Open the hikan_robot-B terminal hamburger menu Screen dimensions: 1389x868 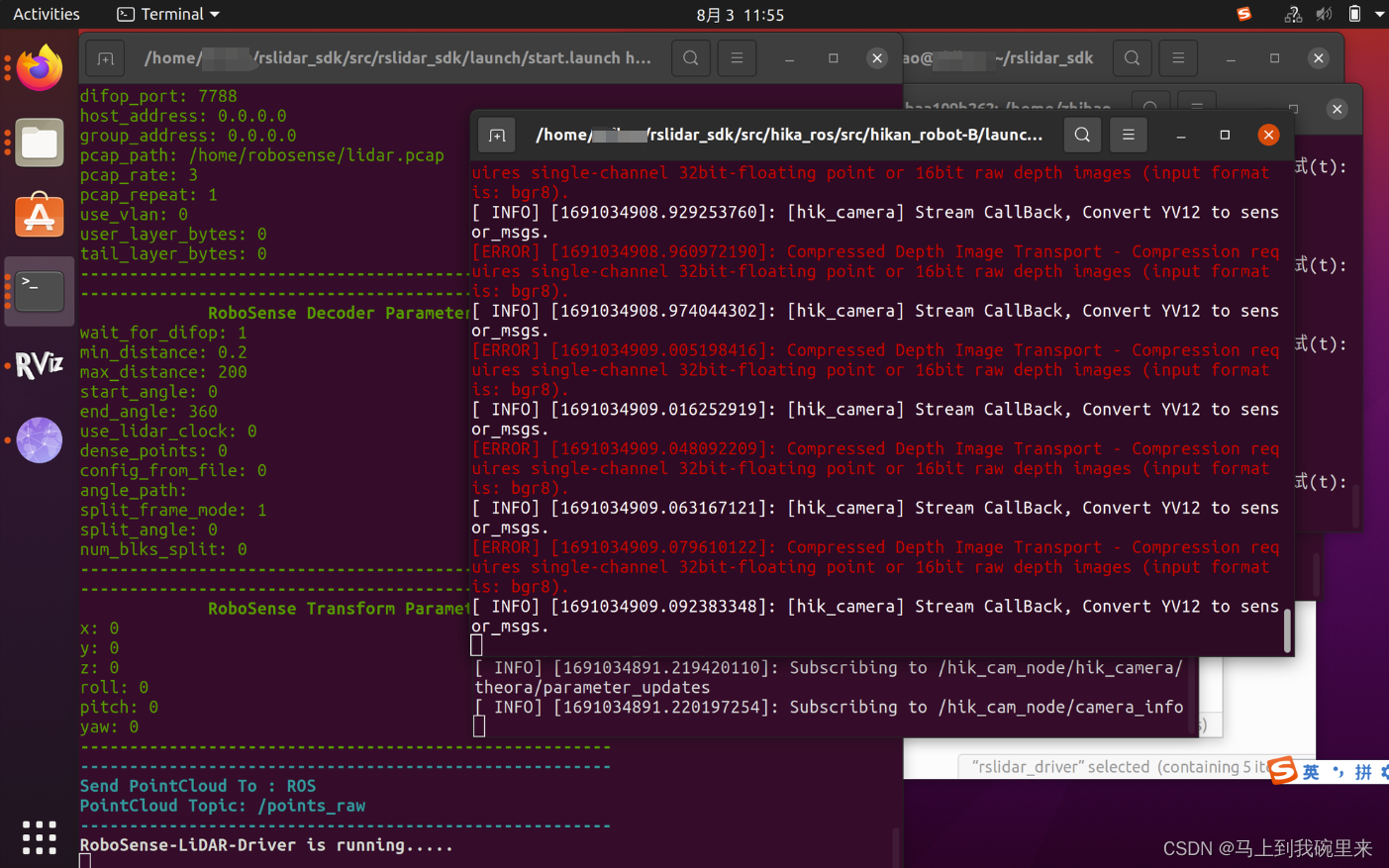point(1129,135)
